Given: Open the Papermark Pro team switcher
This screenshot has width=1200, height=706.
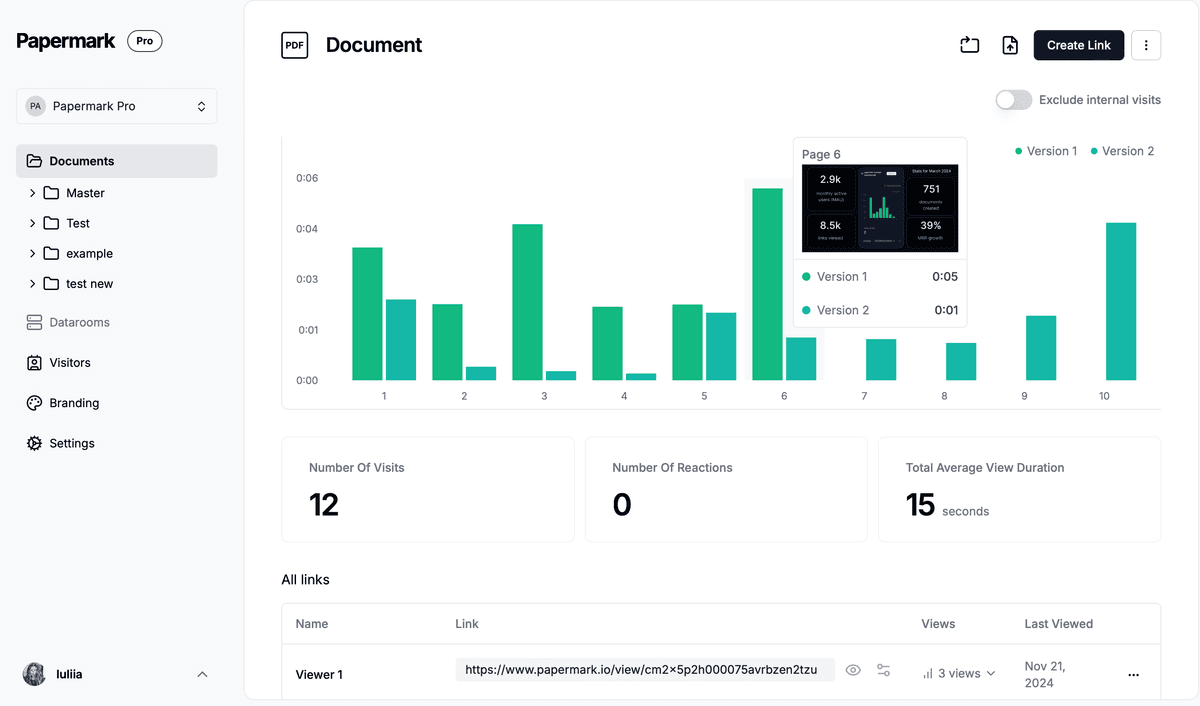Looking at the screenshot, I should pyautogui.click(x=116, y=106).
